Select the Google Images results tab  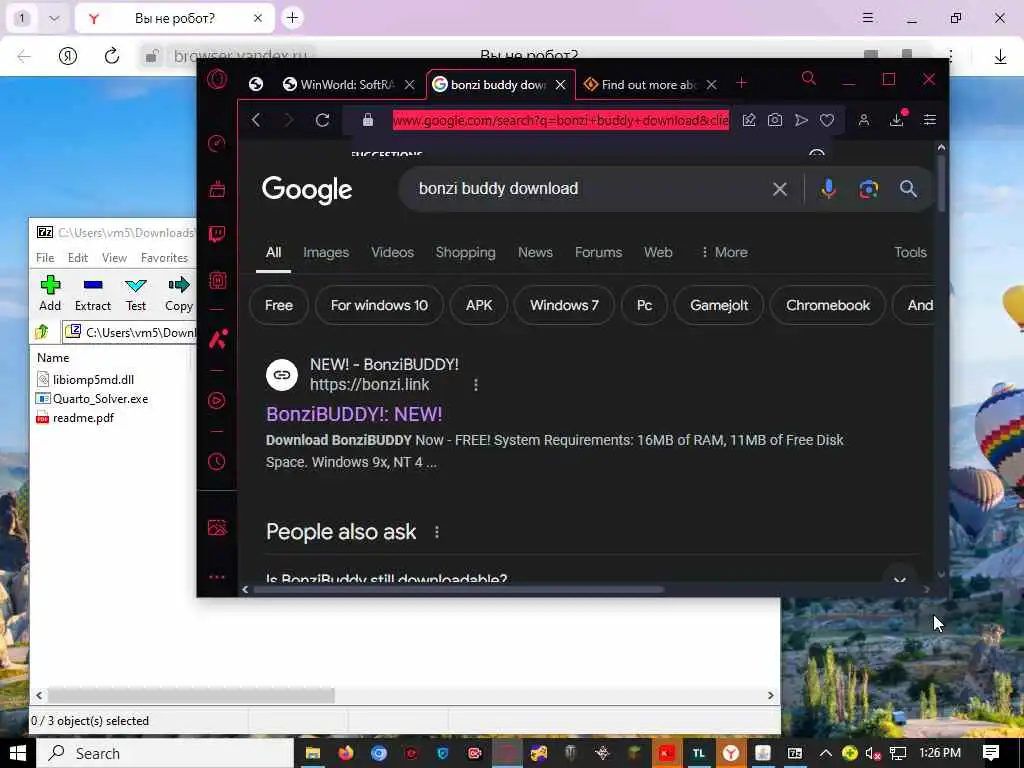[x=326, y=252]
